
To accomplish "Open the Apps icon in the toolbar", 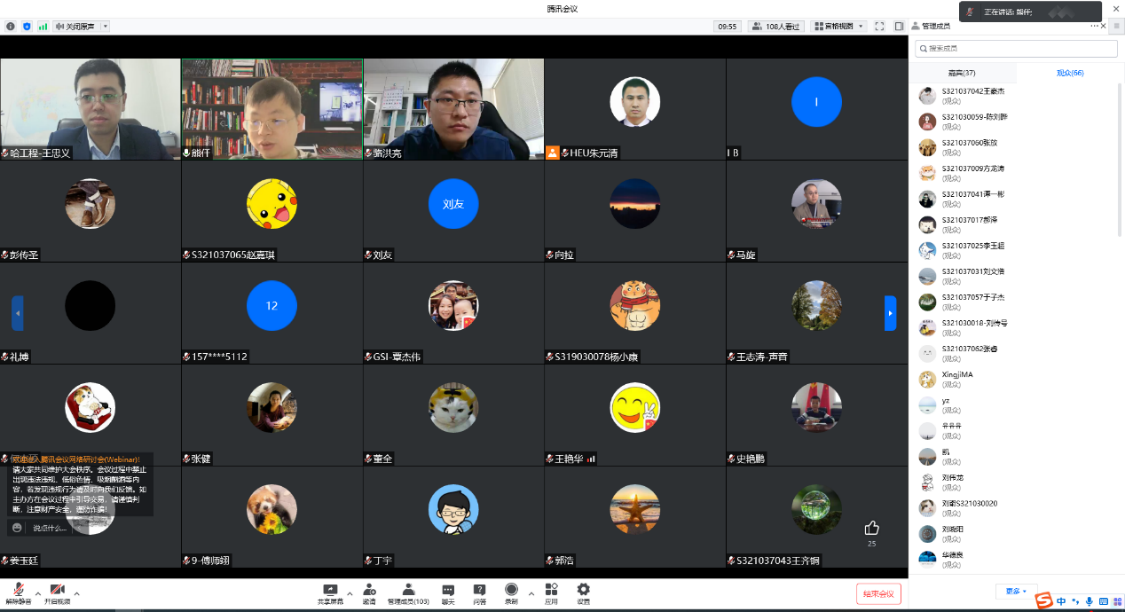I will tap(551, 591).
